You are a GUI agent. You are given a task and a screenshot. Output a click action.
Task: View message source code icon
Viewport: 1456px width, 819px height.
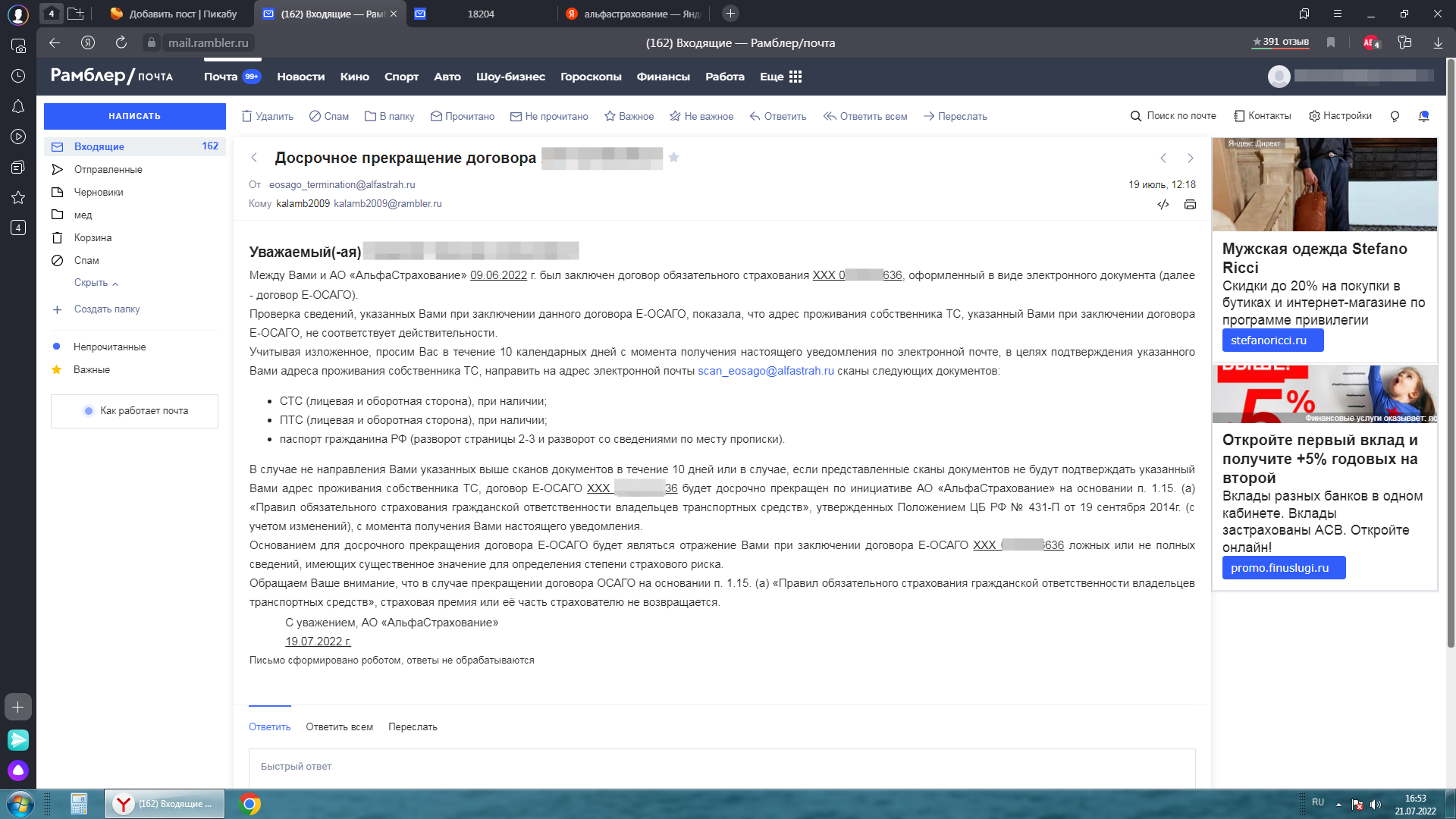[1163, 205]
